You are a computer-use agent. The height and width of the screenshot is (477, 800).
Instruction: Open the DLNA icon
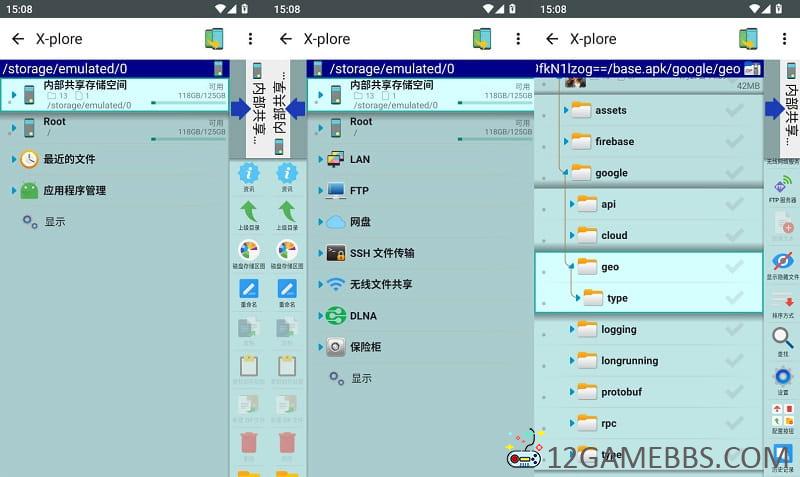(335, 316)
